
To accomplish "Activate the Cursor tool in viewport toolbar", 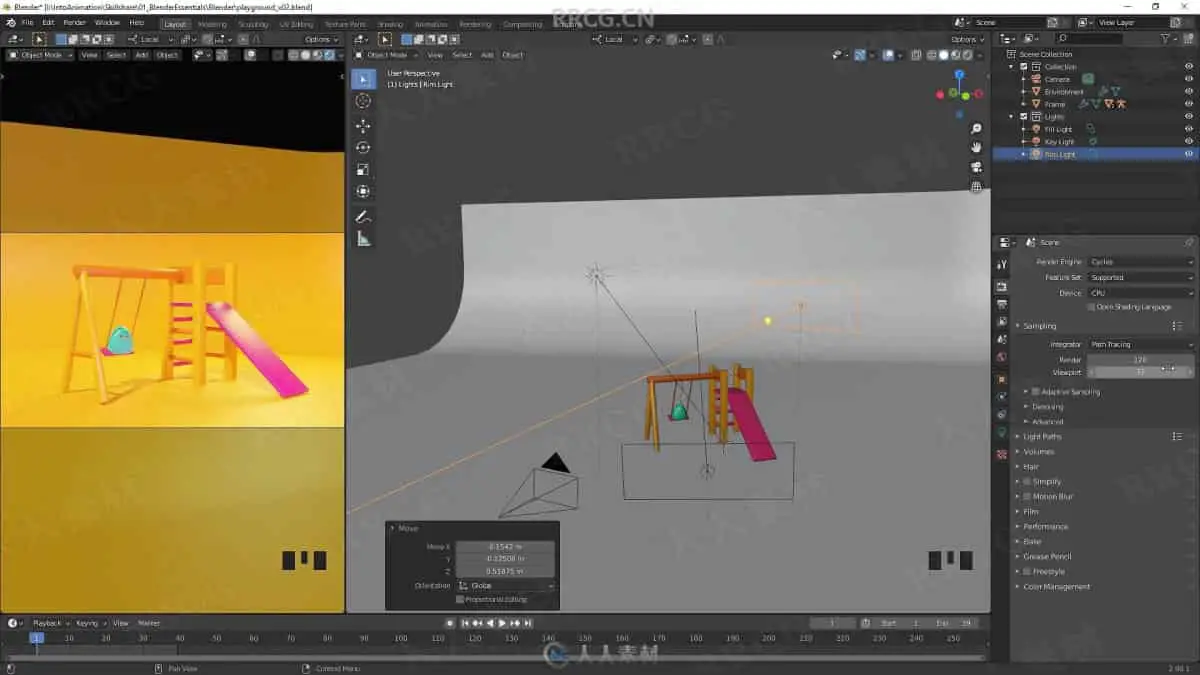I will (363, 101).
